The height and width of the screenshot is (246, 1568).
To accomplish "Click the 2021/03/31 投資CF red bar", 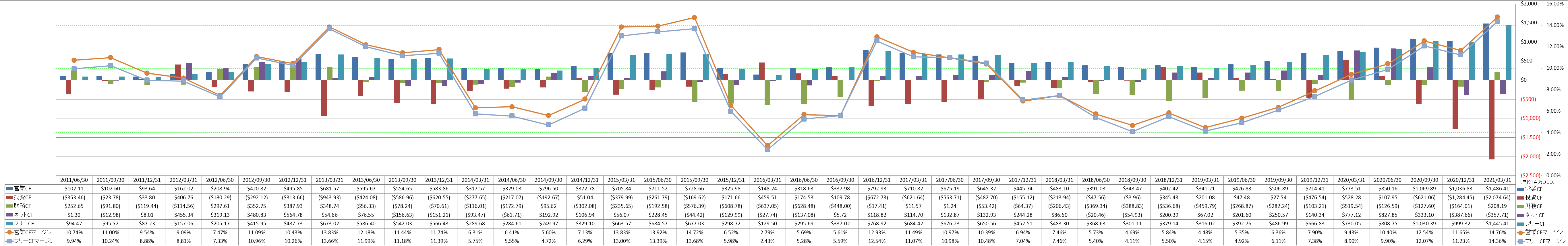I will click(x=1492, y=120).
